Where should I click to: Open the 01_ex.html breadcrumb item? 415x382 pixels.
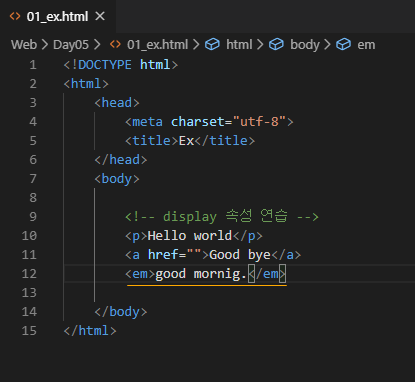point(157,45)
